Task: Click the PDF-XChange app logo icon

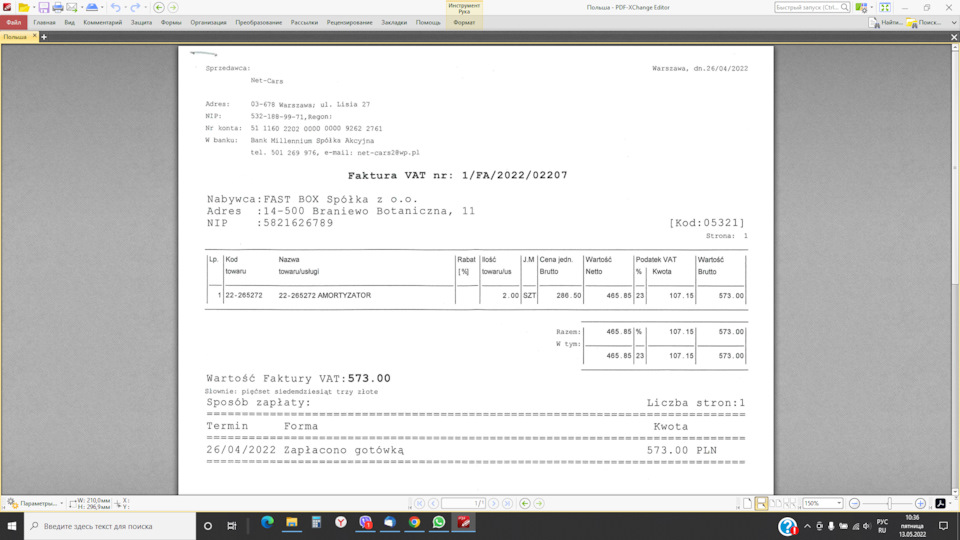Action: (7, 7)
